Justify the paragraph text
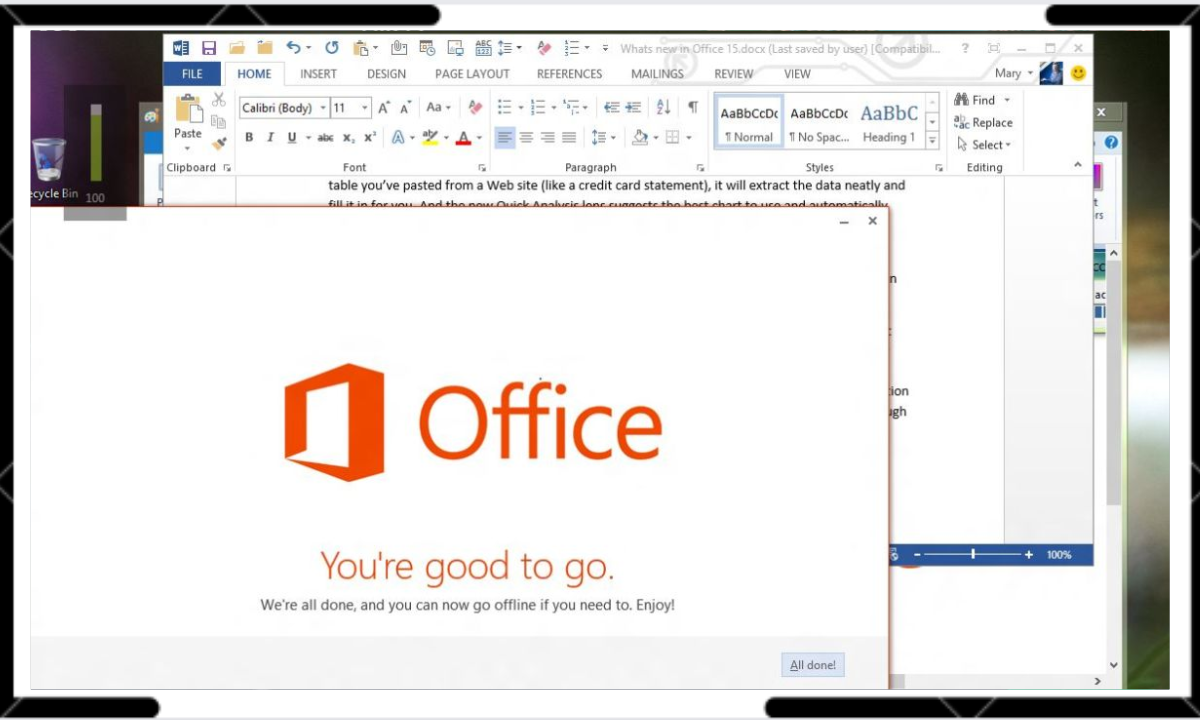The width and height of the screenshot is (1200, 720). (x=569, y=138)
